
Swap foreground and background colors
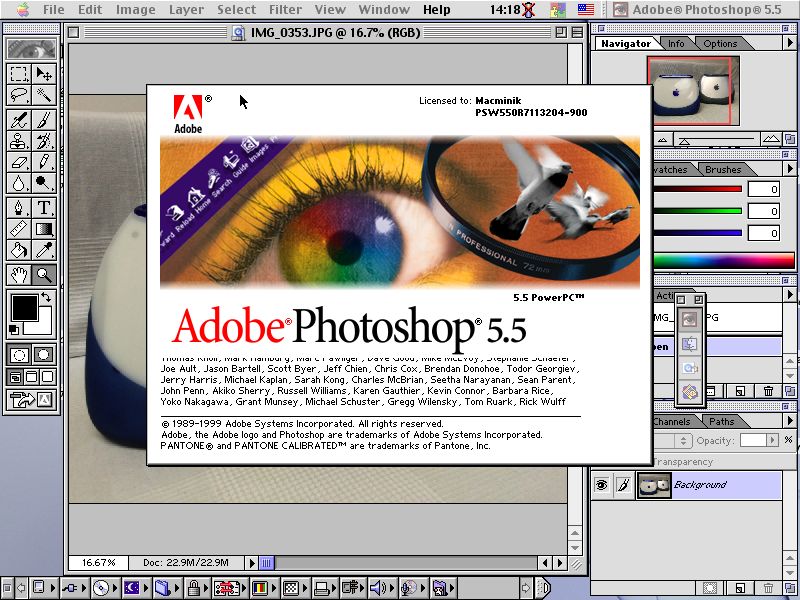pos(46,296)
